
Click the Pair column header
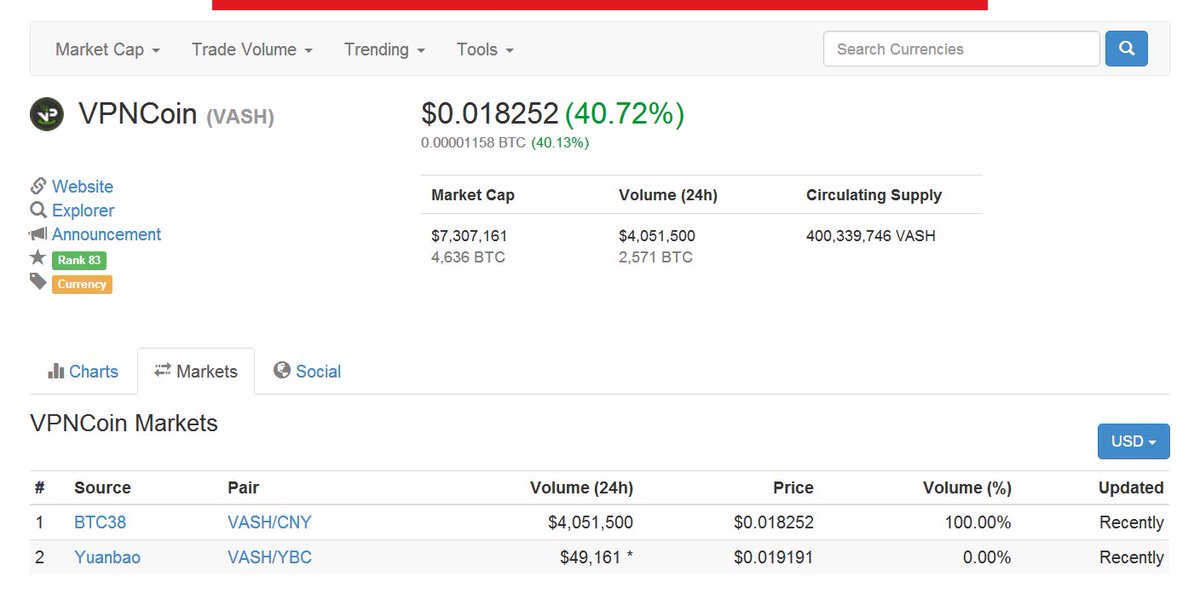(243, 488)
